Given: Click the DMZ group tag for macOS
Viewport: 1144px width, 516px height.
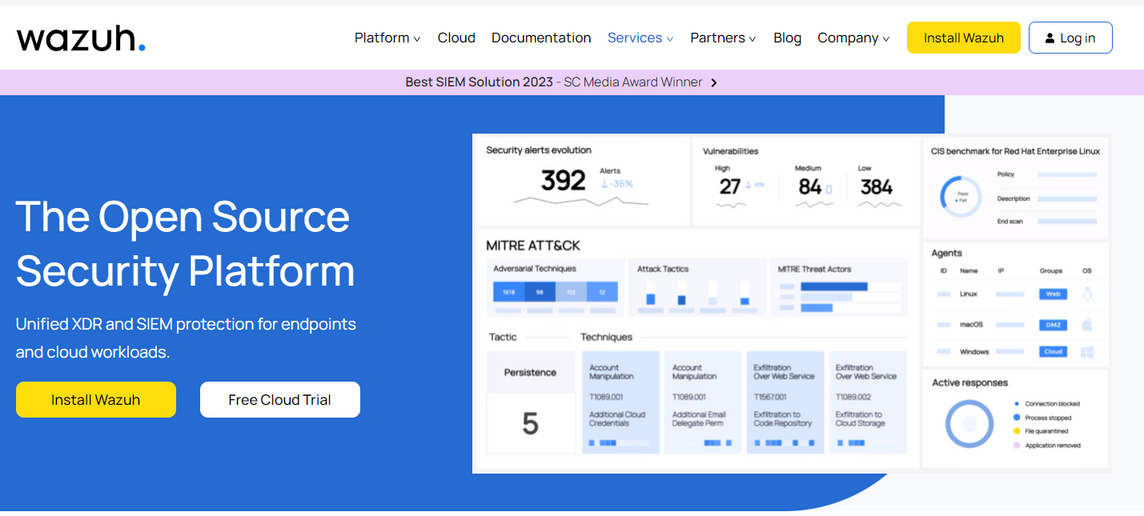Looking at the screenshot, I should [1053, 325].
